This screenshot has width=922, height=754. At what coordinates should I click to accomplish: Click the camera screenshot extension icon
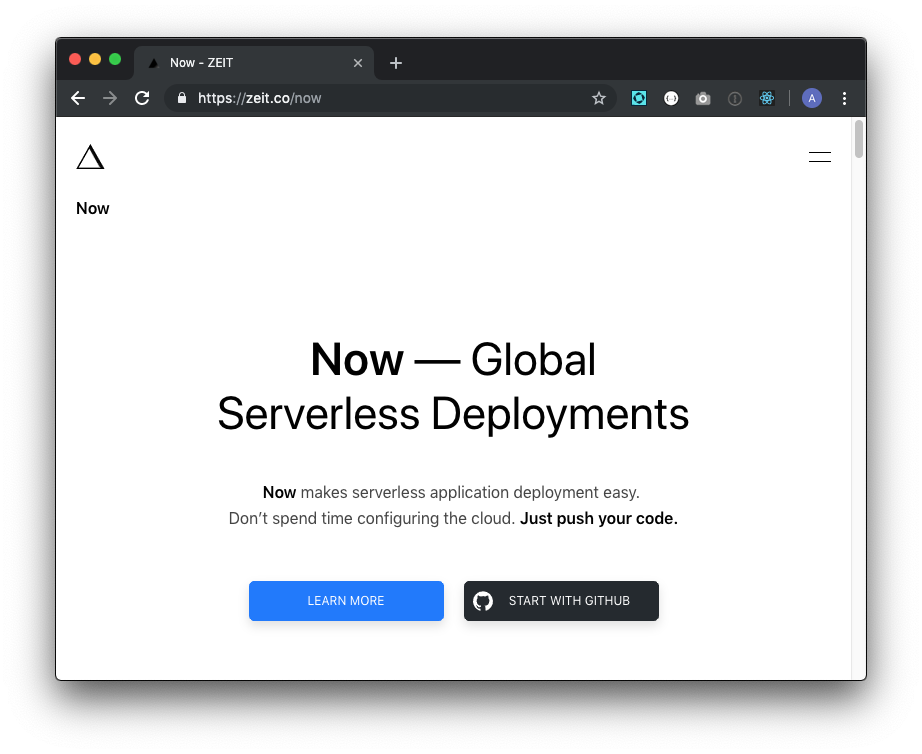point(703,98)
